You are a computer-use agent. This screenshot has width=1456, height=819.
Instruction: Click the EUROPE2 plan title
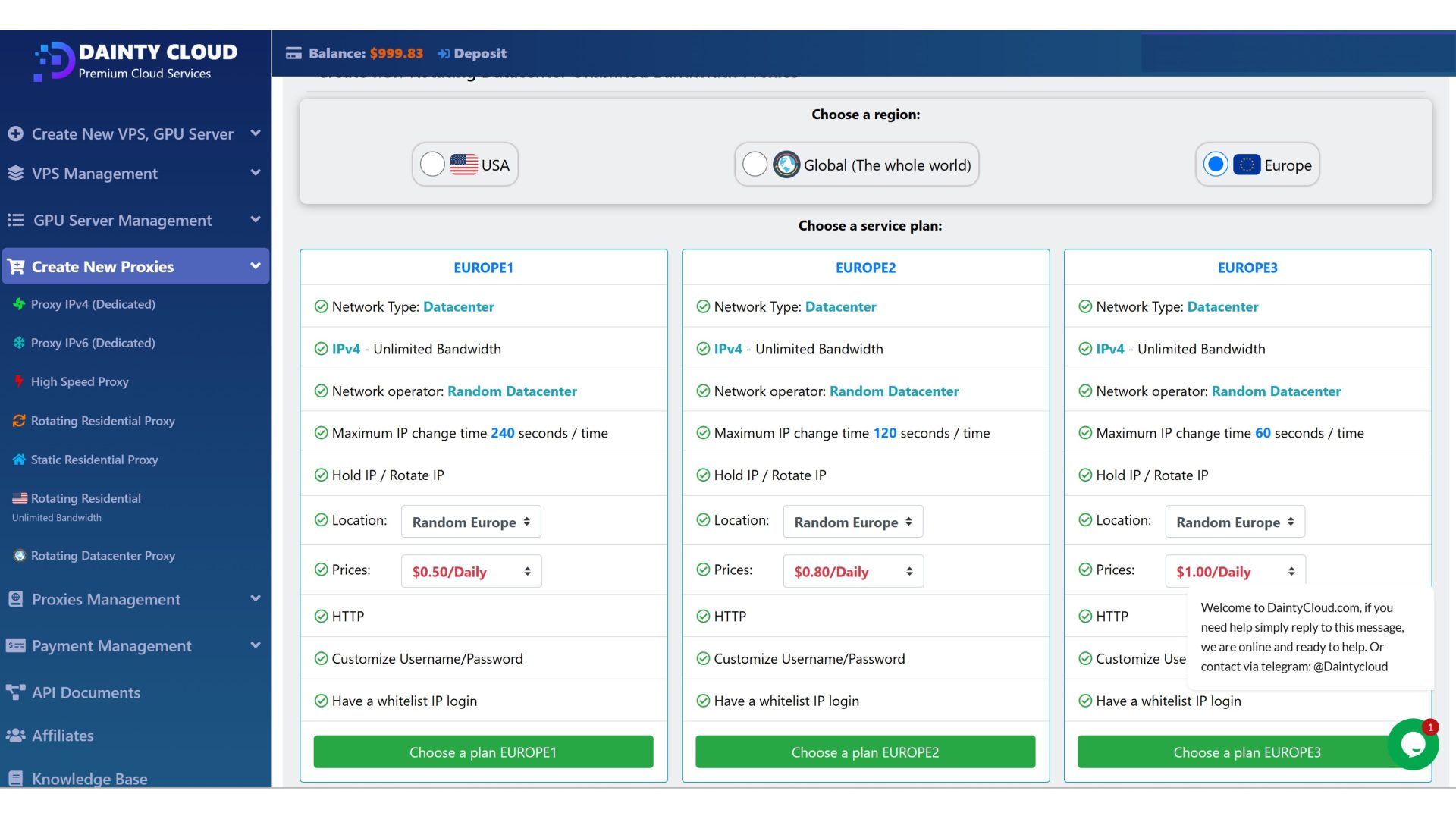865,268
